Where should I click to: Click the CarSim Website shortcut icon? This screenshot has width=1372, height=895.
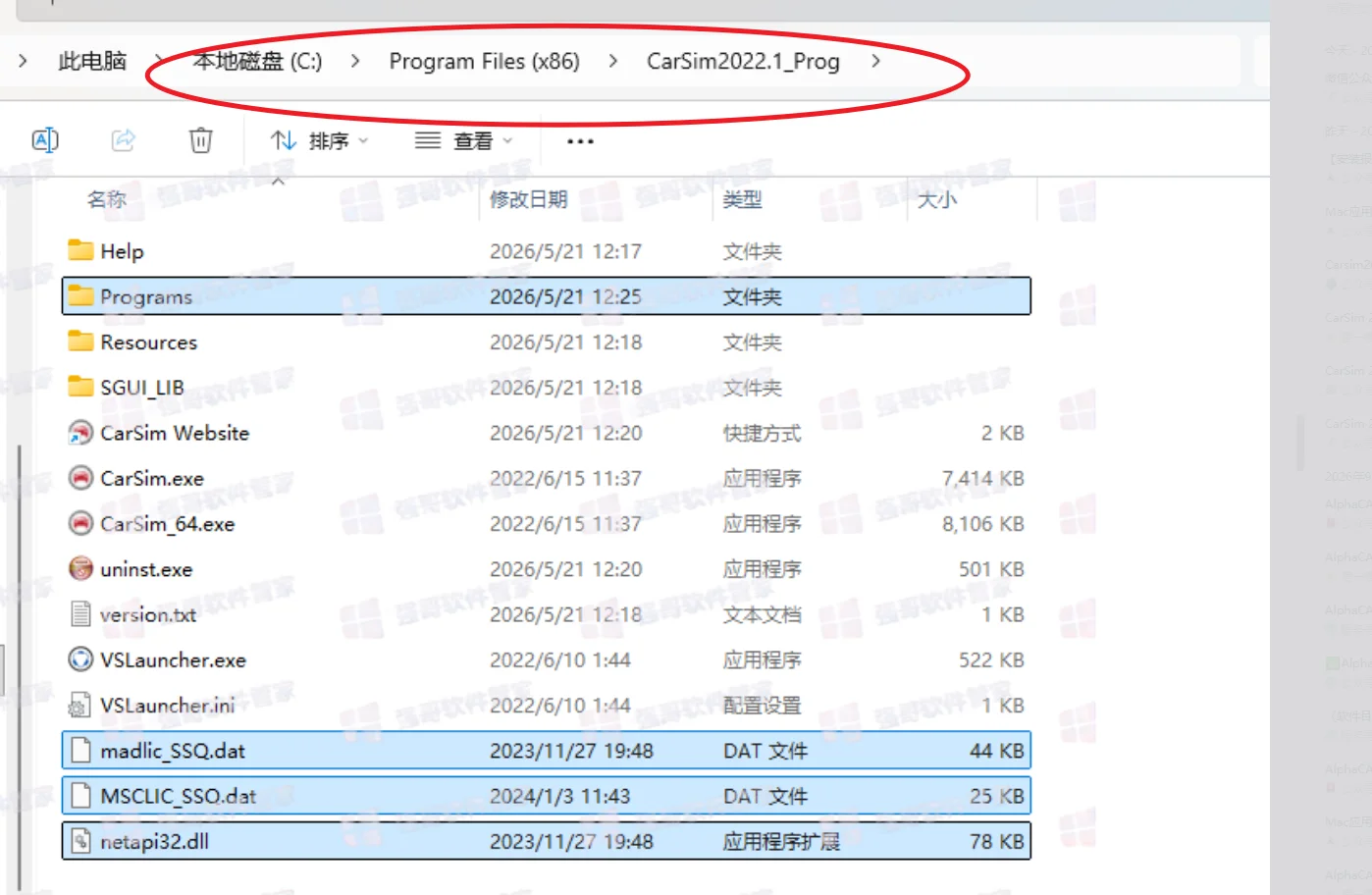click(x=80, y=432)
